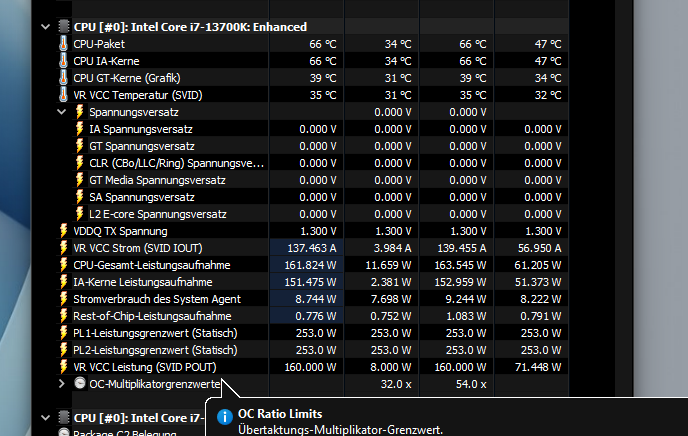Click the lightning icon for GT Media Spannungsversatz
This screenshot has height=436, width=688.
[x=79, y=180]
